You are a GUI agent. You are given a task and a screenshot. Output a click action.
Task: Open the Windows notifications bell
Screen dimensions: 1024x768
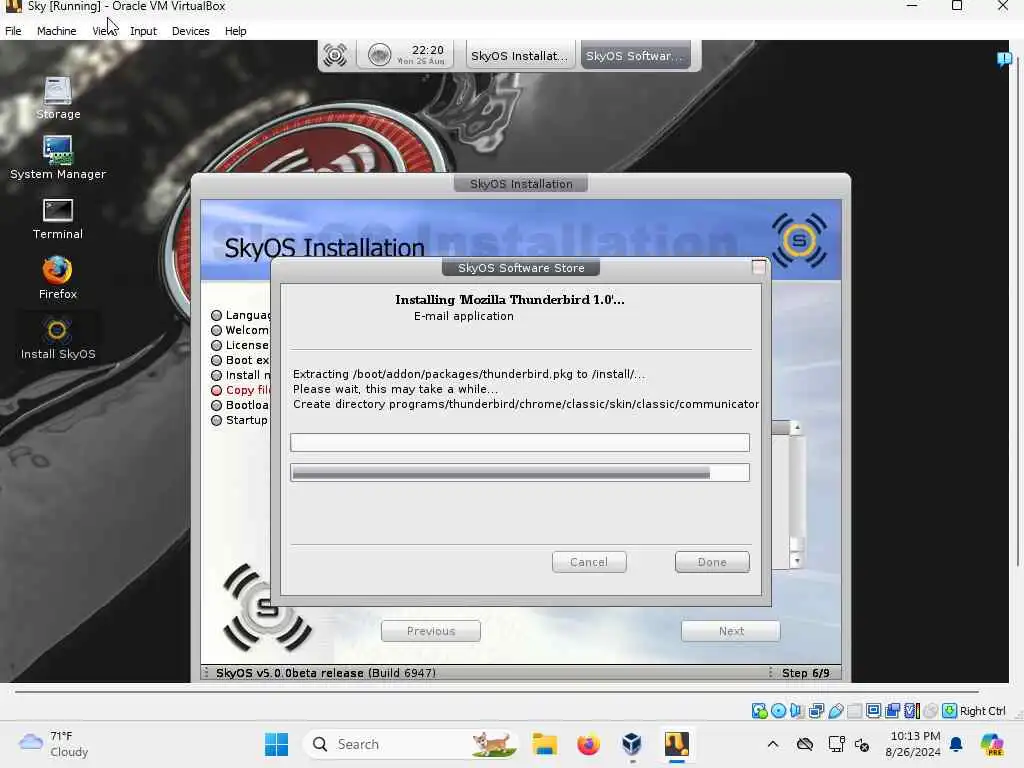[x=956, y=744]
